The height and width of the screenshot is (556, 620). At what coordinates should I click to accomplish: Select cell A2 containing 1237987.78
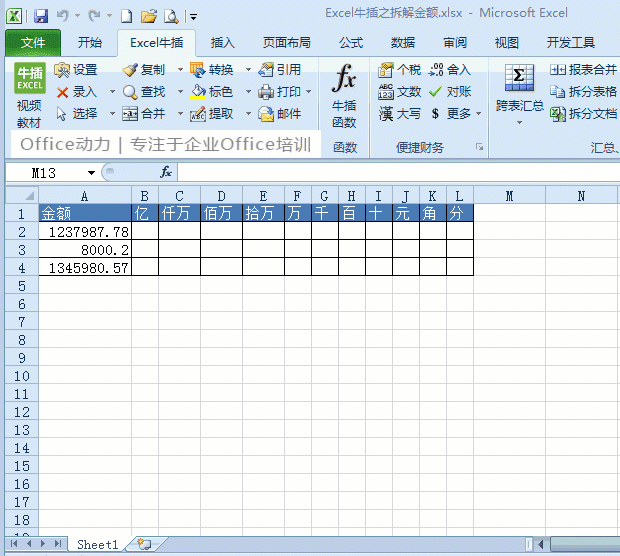pos(85,232)
